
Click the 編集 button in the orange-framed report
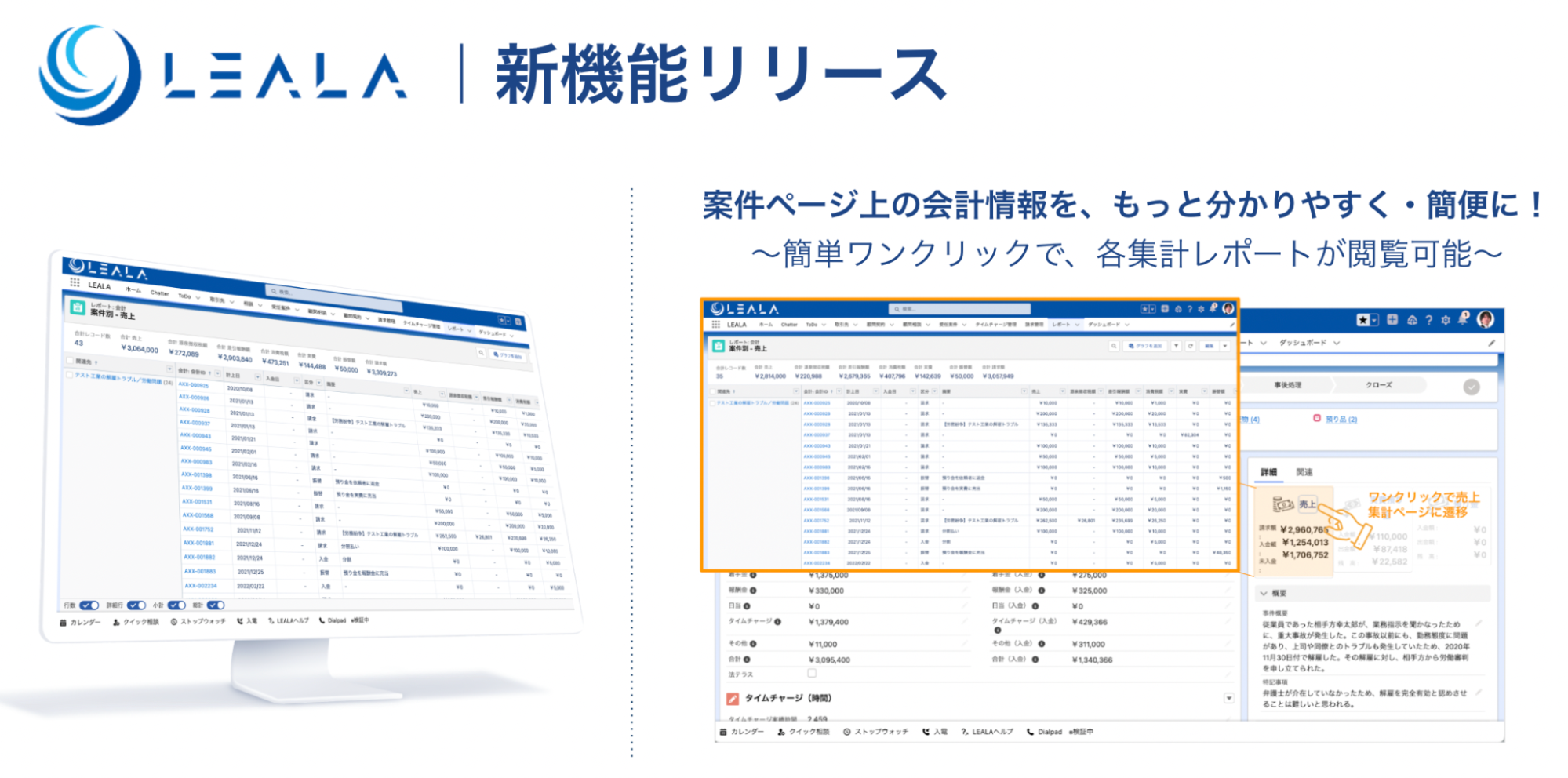click(1209, 346)
